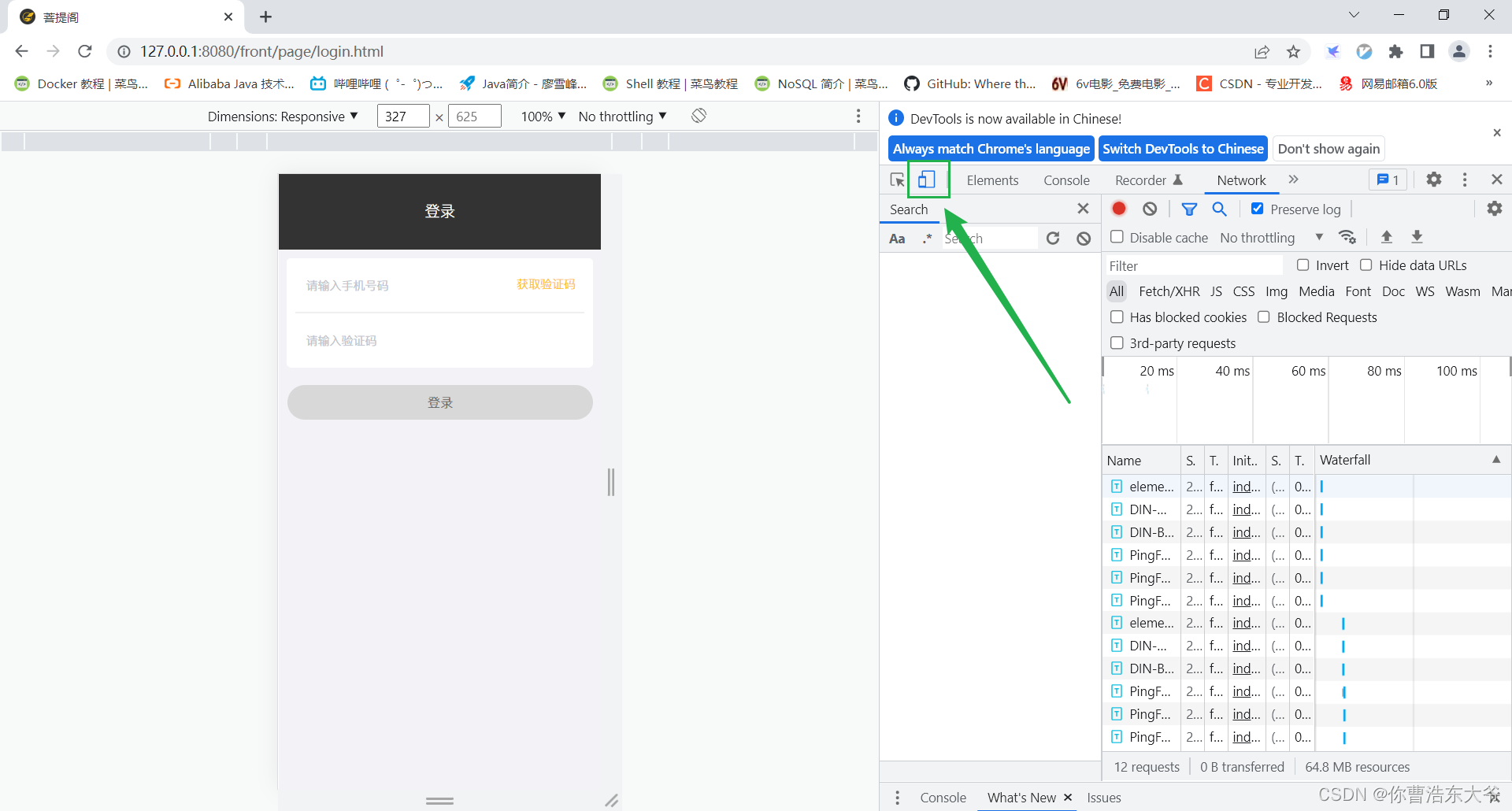Toggle match case Aa in search
Screen dimensions: 1512x811
(x=897, y=239)
